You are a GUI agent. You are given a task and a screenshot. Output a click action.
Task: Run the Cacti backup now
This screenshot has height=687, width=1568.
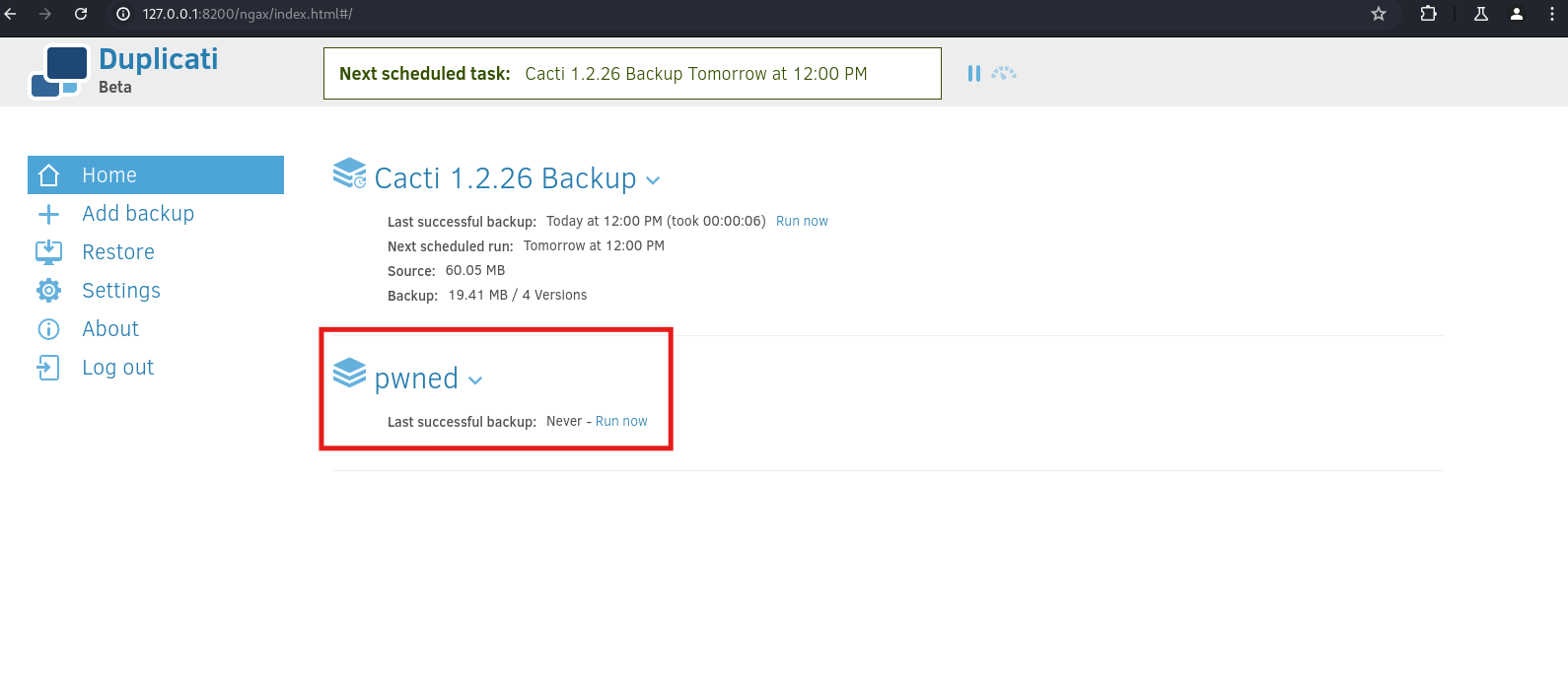coord(802,222)
